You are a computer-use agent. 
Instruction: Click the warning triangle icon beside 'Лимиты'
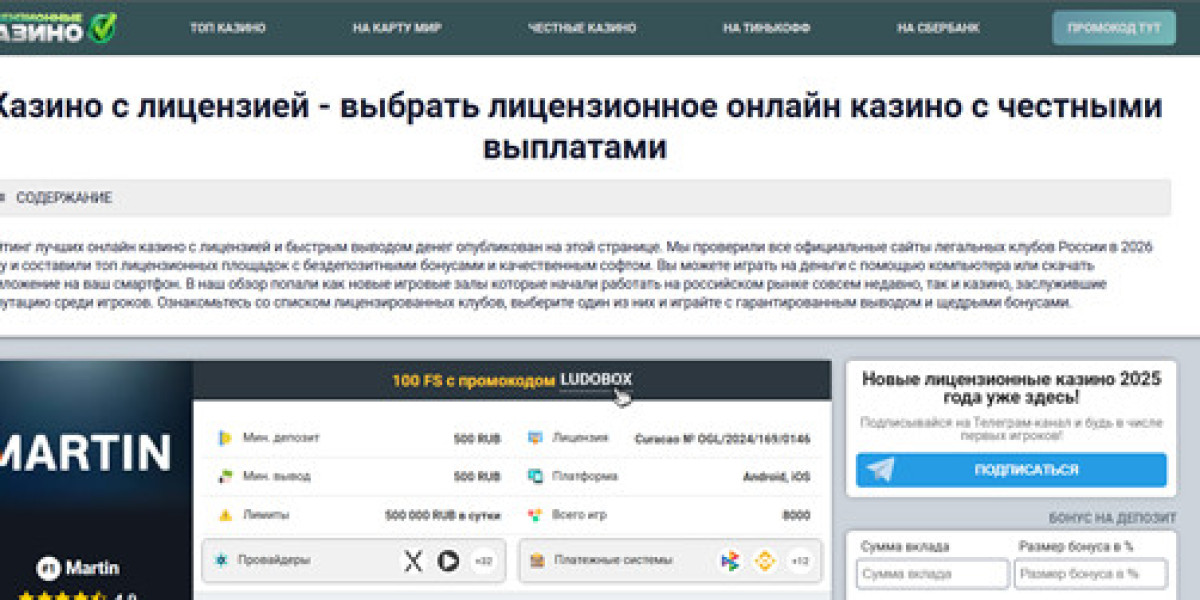click(225, 515)
